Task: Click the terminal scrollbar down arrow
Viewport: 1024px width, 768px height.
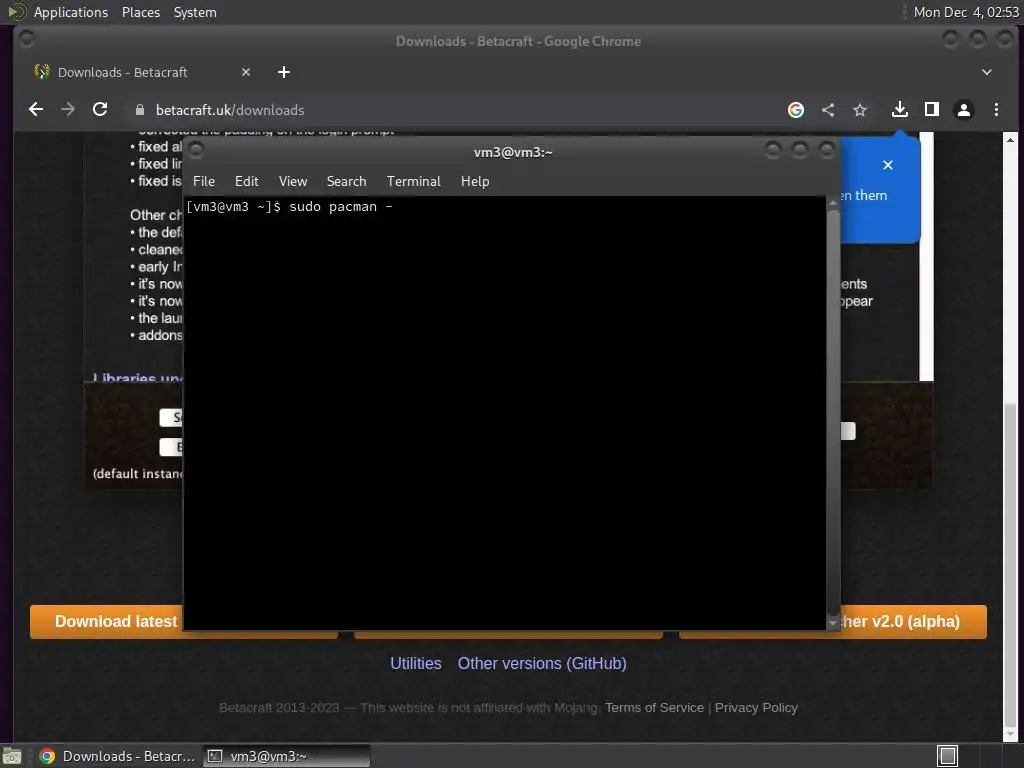Action: [x=833, y=624]
